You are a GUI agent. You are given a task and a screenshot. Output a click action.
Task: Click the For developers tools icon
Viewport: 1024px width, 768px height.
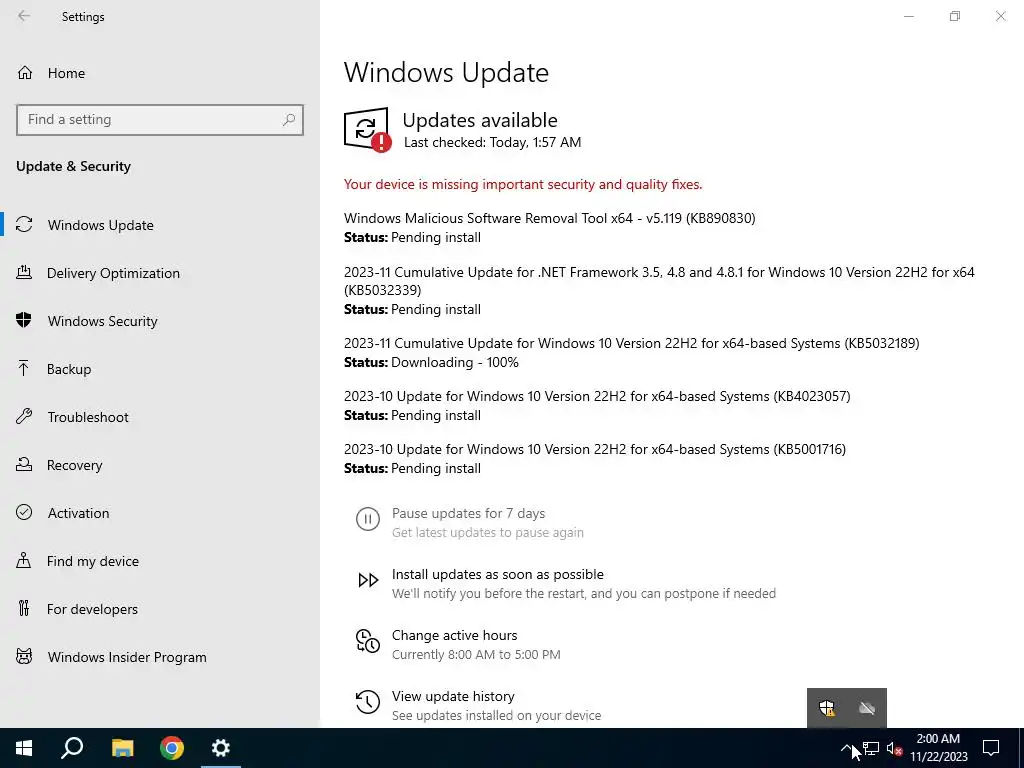[x=24, y=609]
